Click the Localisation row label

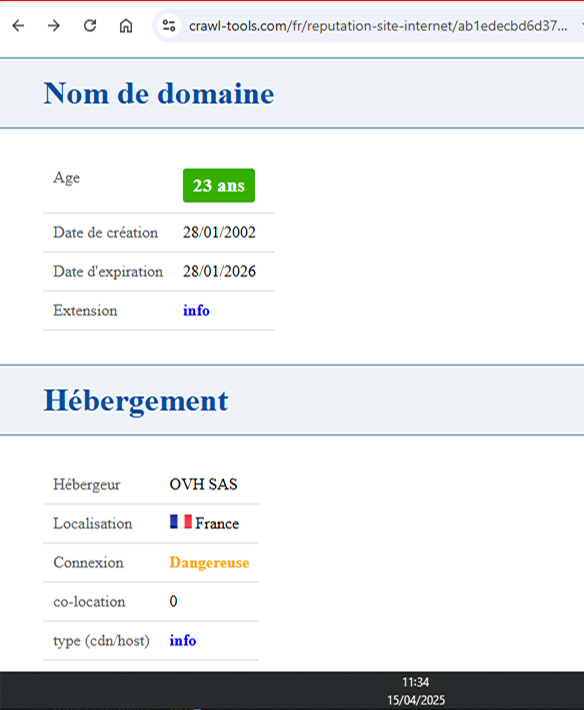coord(93,523)
